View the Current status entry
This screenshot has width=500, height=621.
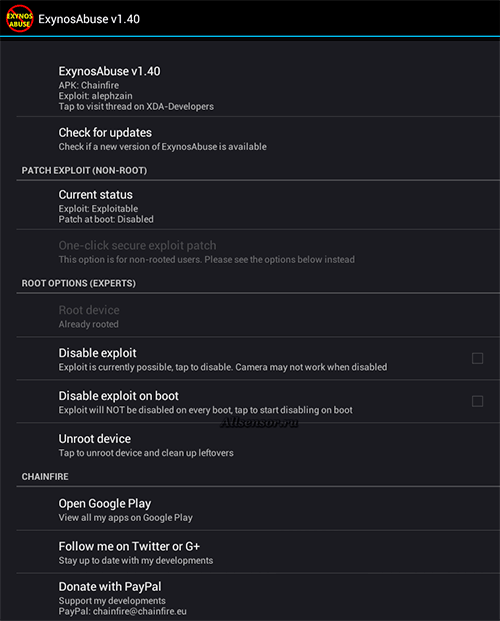click(x=258, y=206)
